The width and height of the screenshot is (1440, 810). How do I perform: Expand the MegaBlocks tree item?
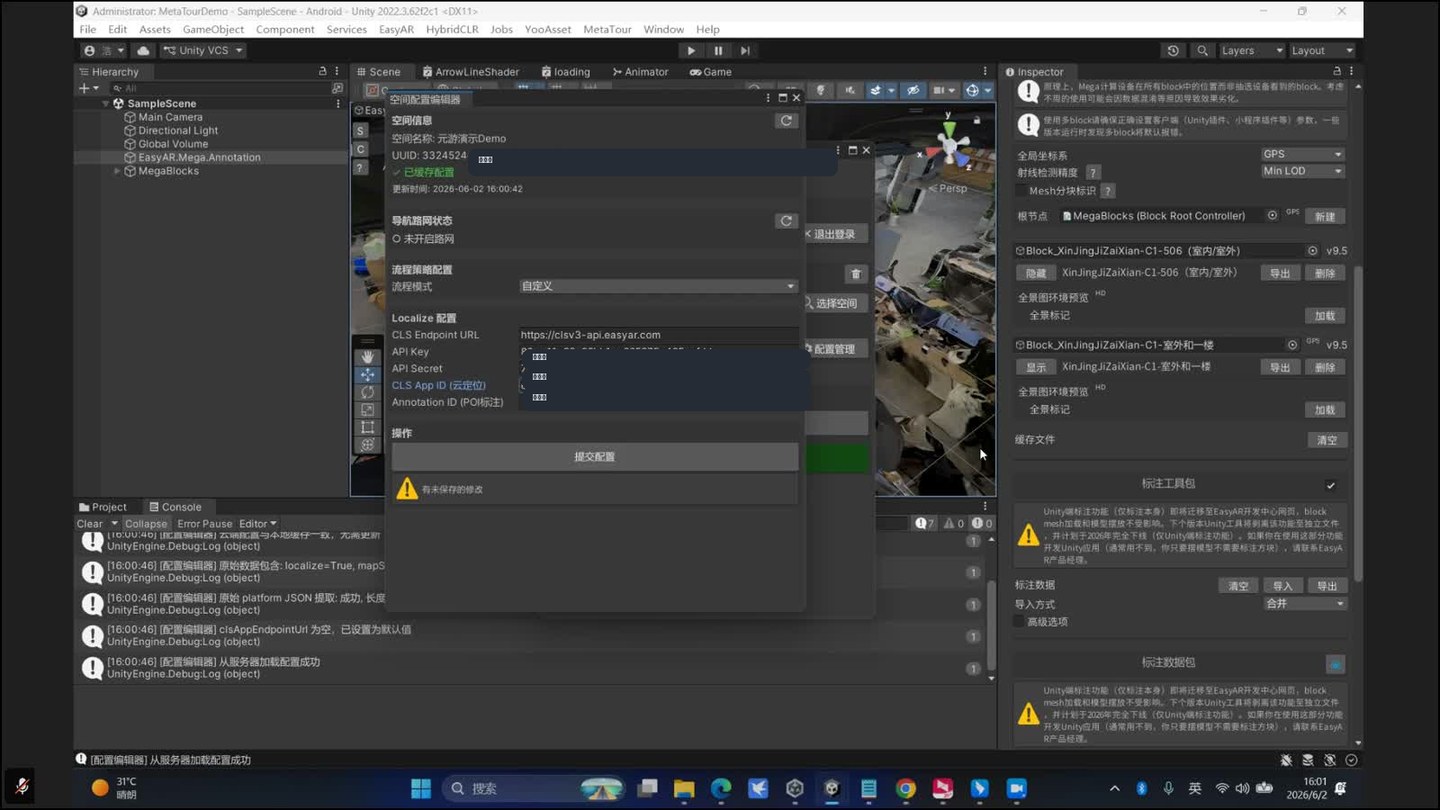pyautogui.click(x=116, y=171)
